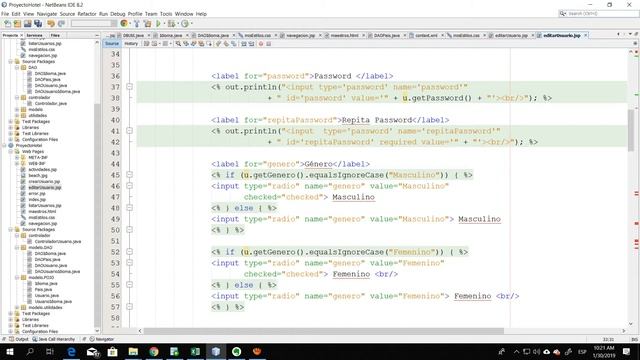Select editarUsuario.jsp in the project tree
Image resolution: width=640 pixels, height=360 pixels.
click(44, 187)
